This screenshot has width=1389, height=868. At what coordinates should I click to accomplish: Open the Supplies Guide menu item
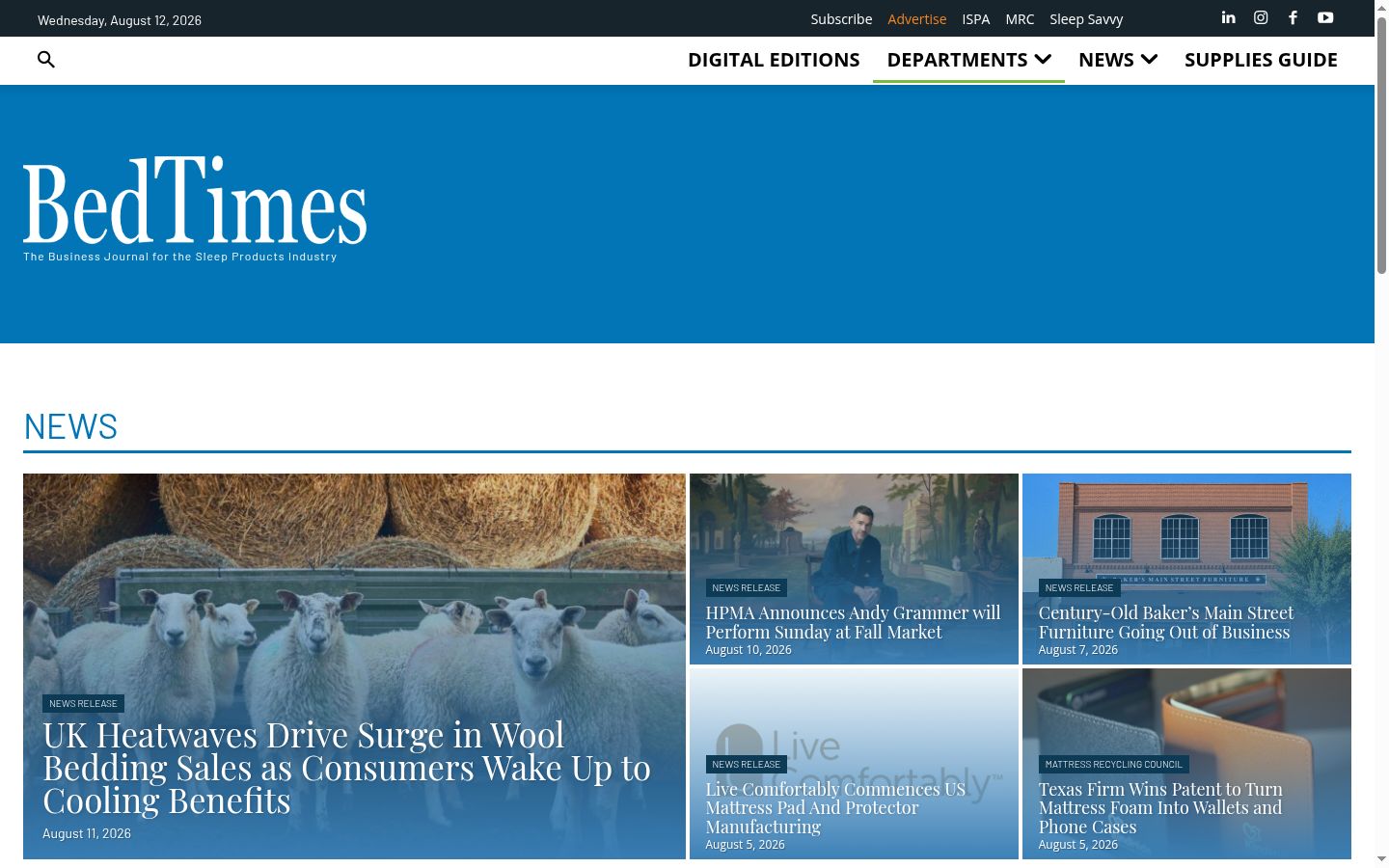(1261, 60)
